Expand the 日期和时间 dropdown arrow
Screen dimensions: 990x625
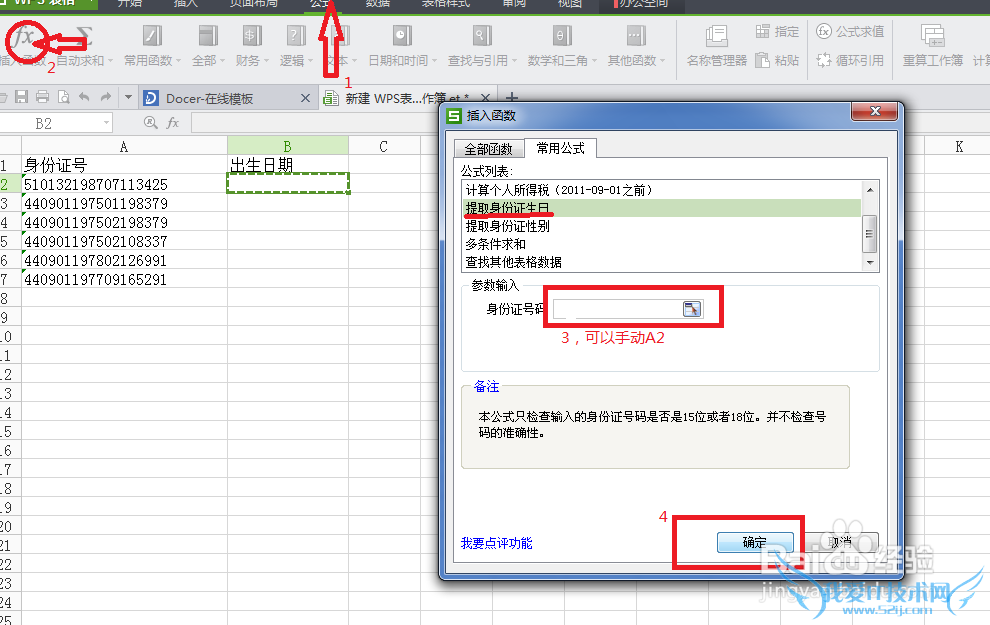[434, 61]
